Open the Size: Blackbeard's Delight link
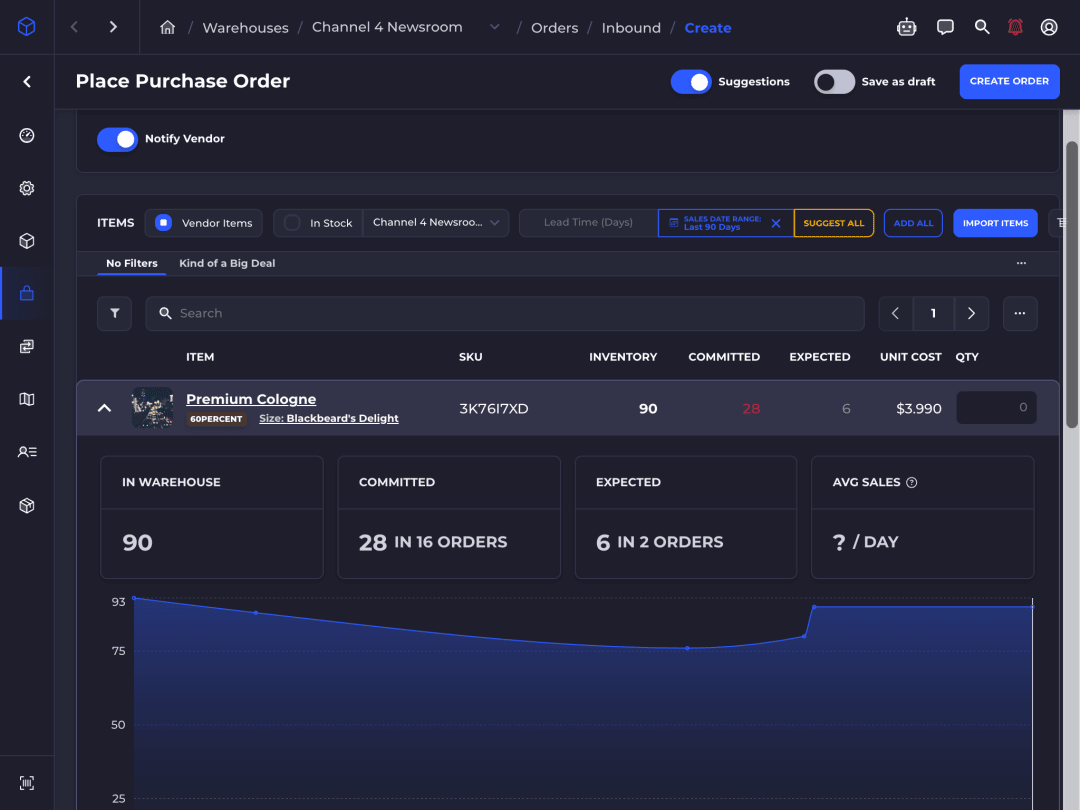 [329, 418]
